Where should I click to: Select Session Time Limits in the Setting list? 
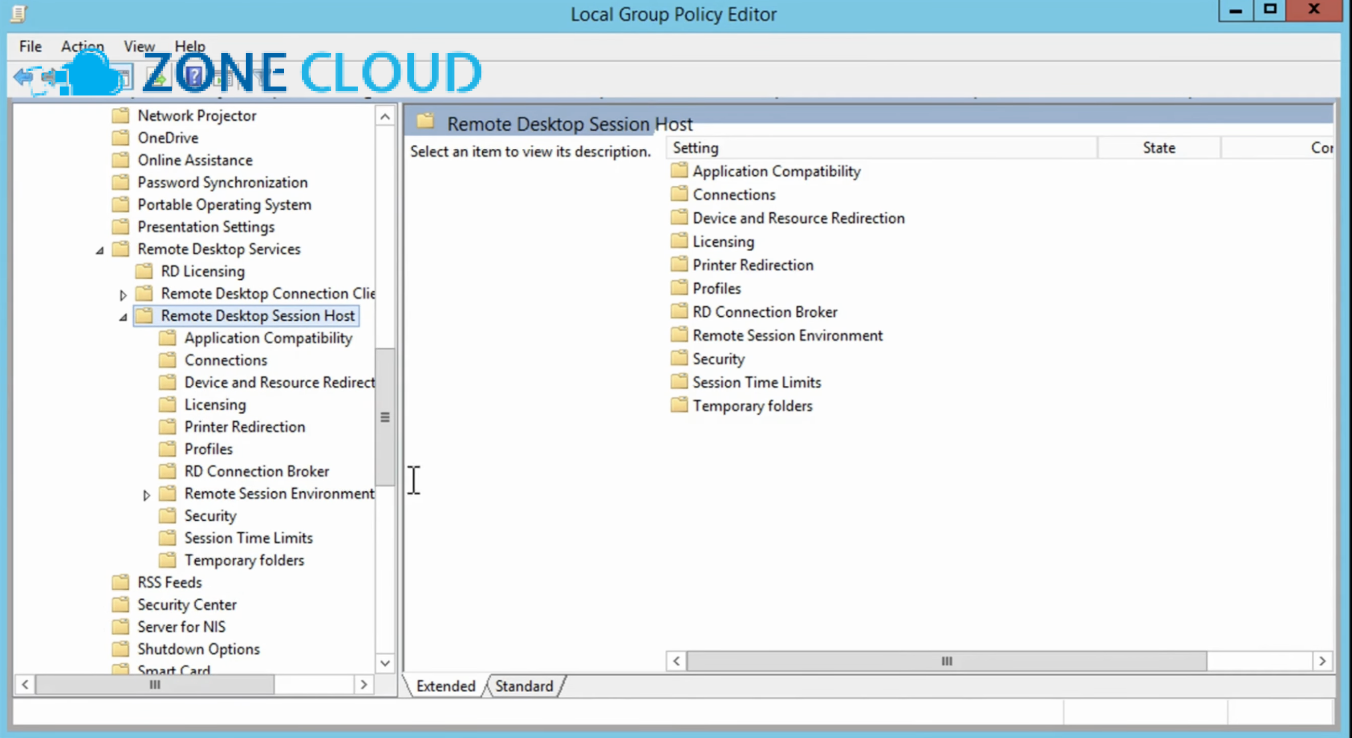[x=757, y=382]
